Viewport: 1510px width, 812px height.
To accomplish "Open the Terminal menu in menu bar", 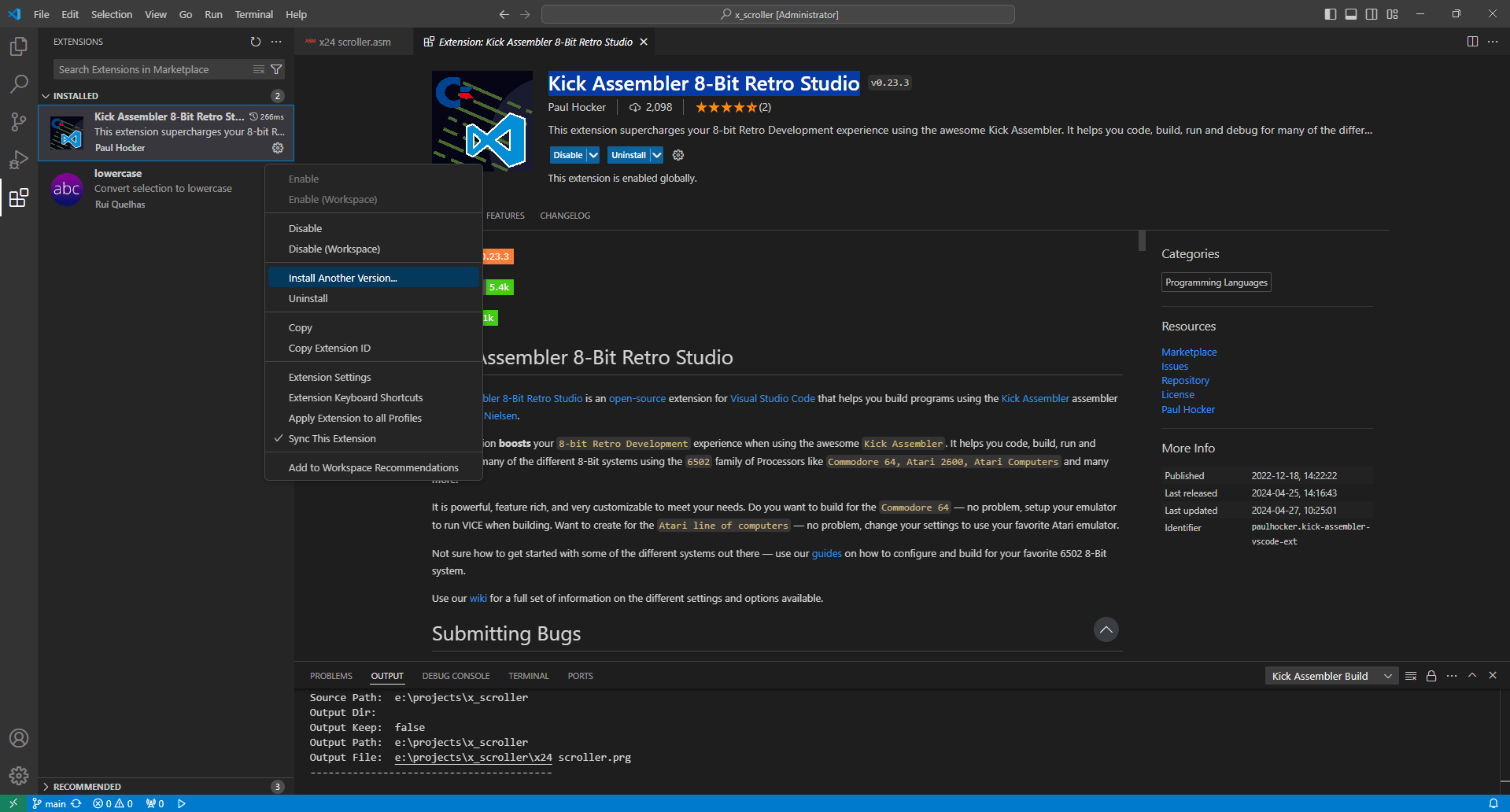I will coord(253,14).
